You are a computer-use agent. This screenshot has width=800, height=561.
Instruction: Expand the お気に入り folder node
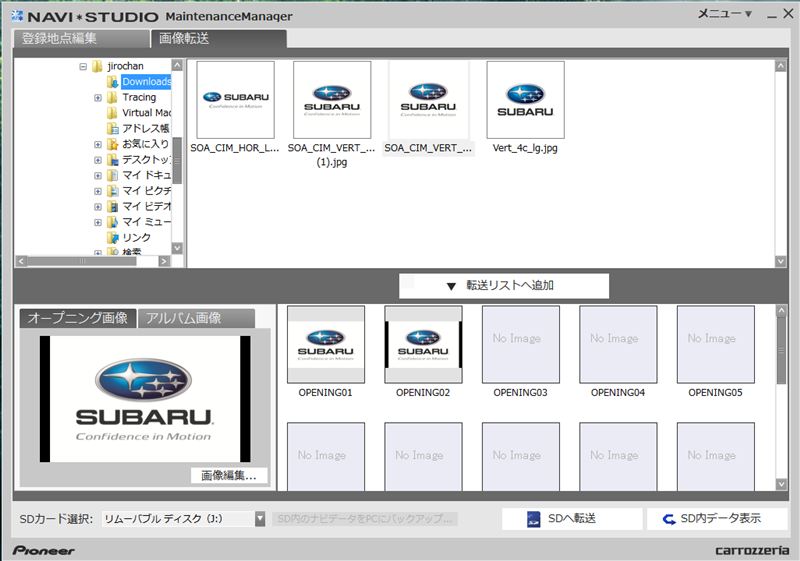click(98, 144)
